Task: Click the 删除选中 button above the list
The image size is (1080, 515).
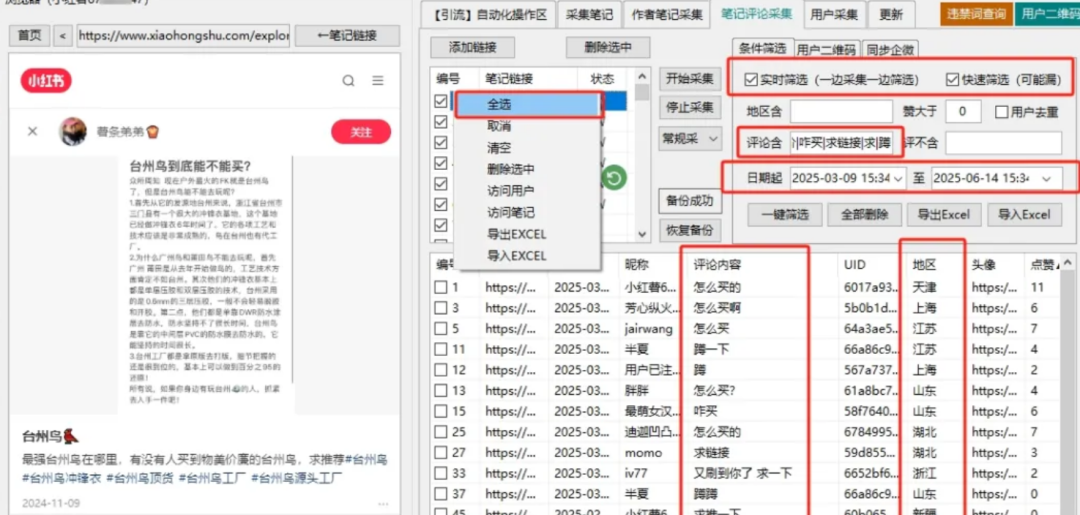Action: click(608, 48)
